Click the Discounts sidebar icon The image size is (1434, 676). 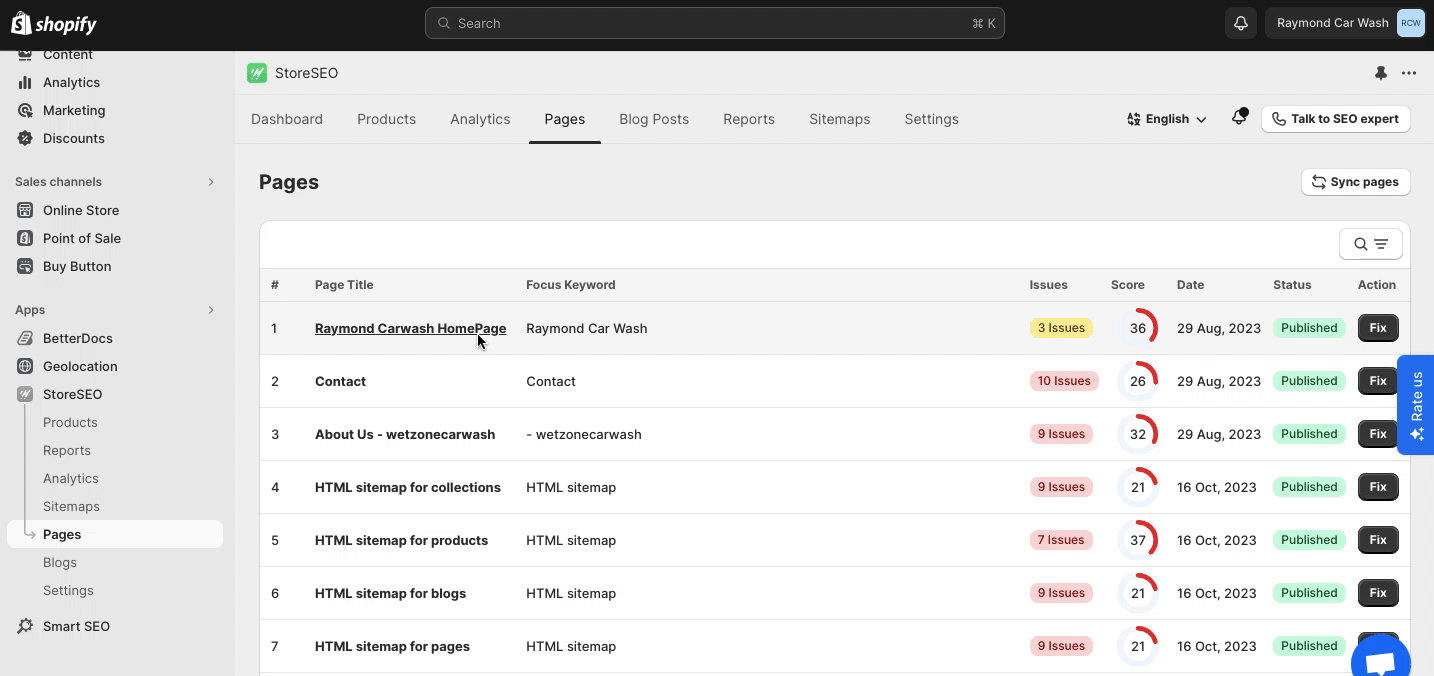(x=25, y=138)
